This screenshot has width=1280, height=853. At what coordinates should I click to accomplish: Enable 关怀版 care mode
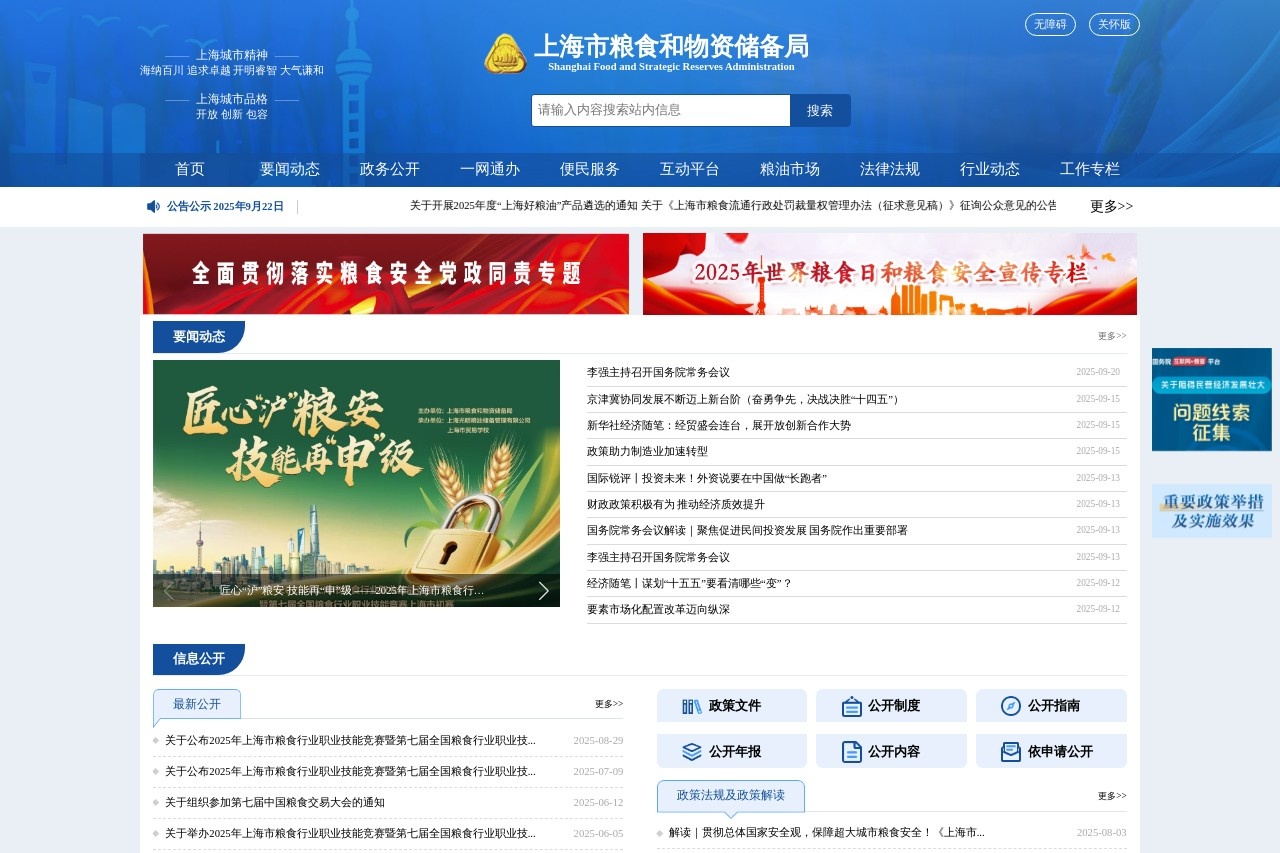[1113, 24]
